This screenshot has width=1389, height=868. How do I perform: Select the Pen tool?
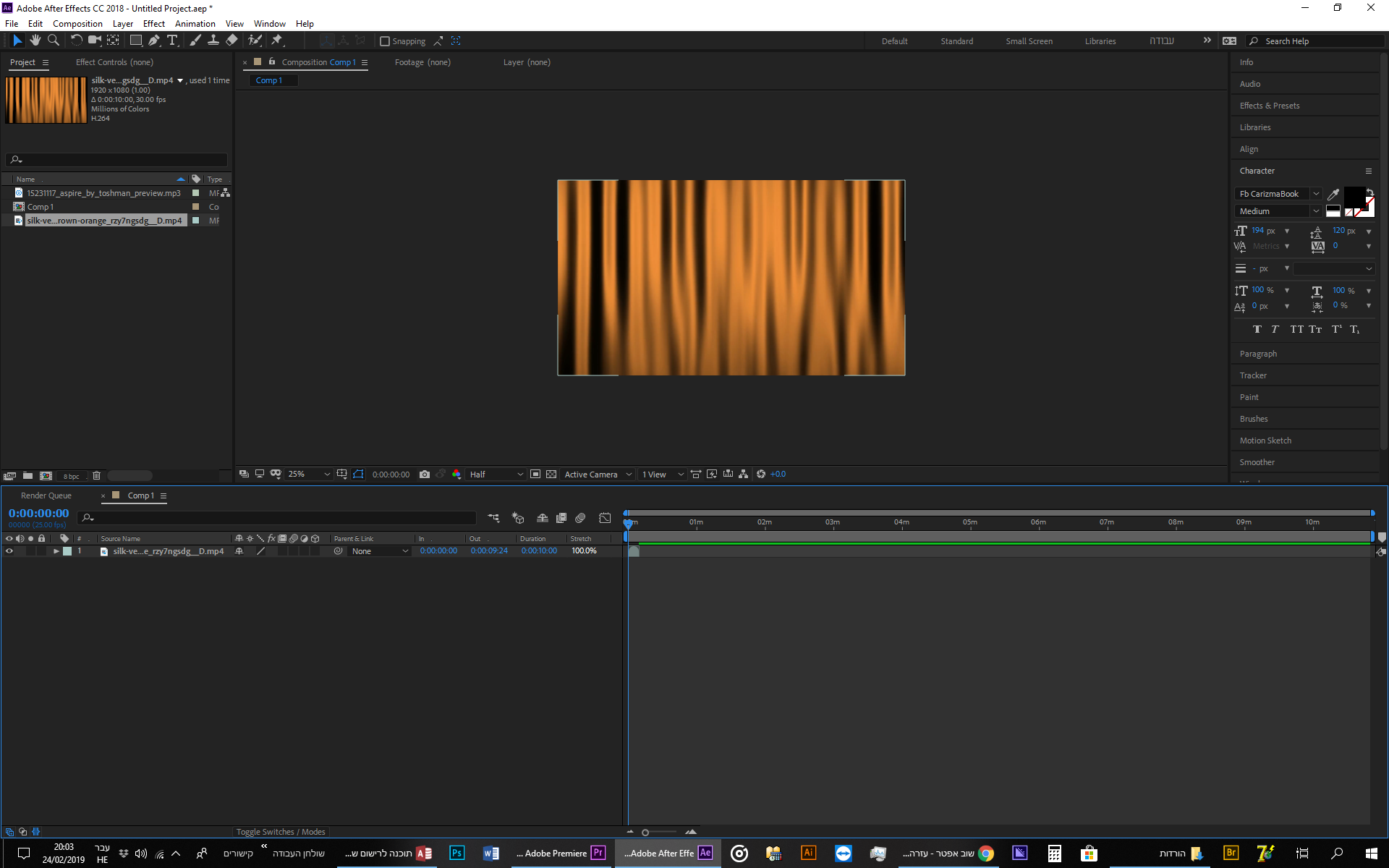point(153,41)
